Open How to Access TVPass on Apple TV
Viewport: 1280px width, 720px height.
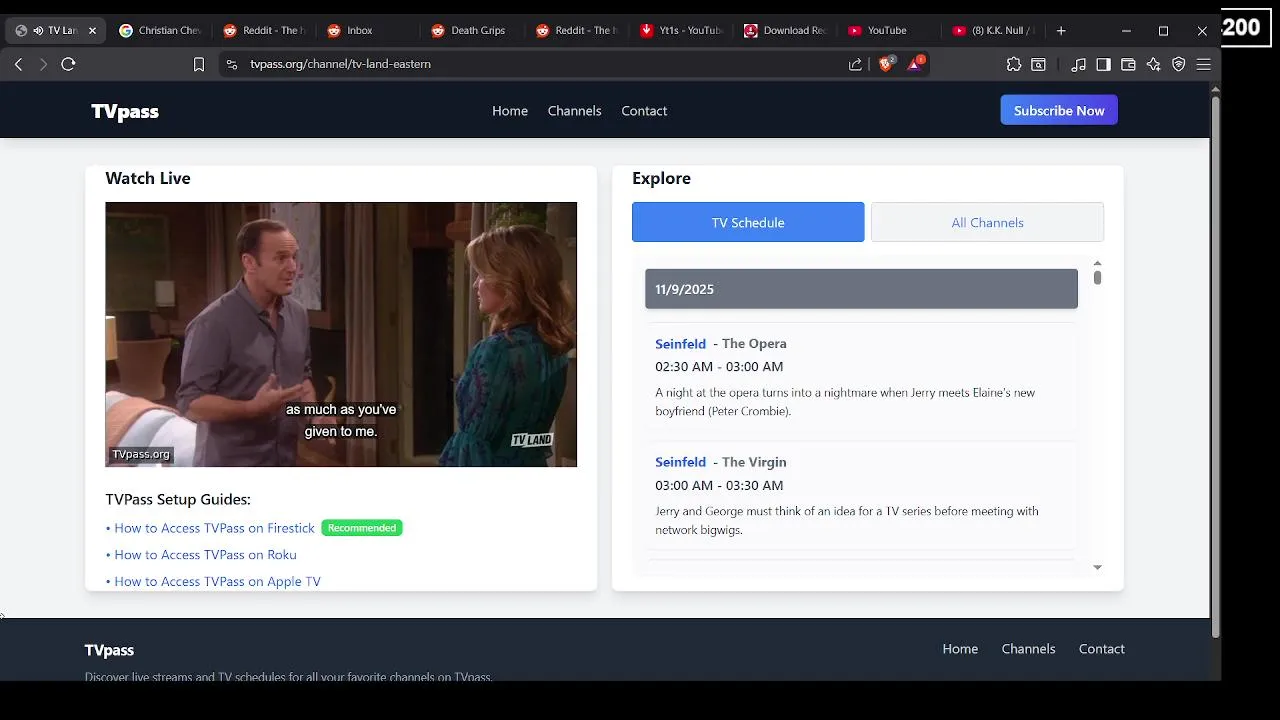click(x=217, y=581)
